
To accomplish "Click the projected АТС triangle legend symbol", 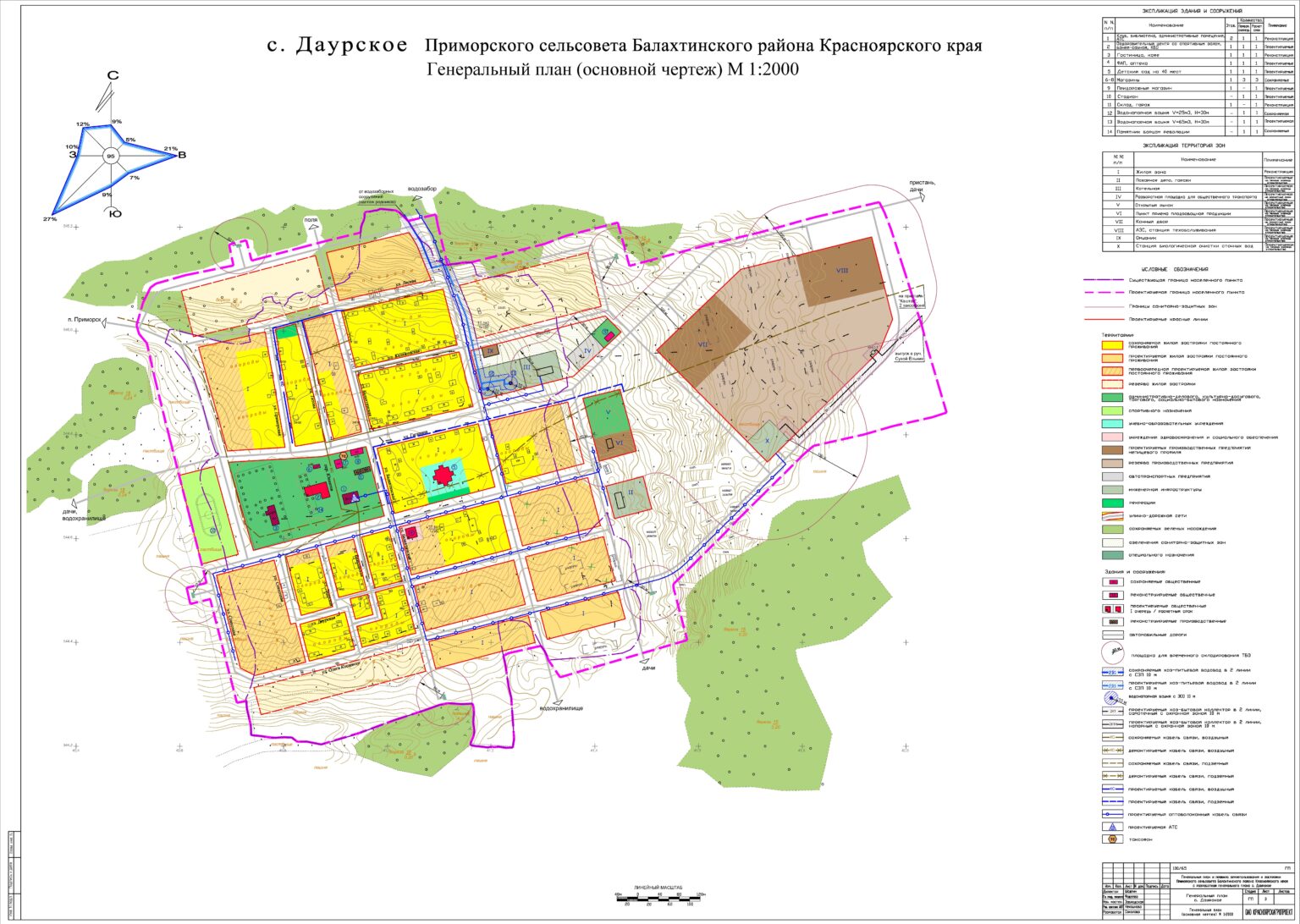I will 1113,827.
